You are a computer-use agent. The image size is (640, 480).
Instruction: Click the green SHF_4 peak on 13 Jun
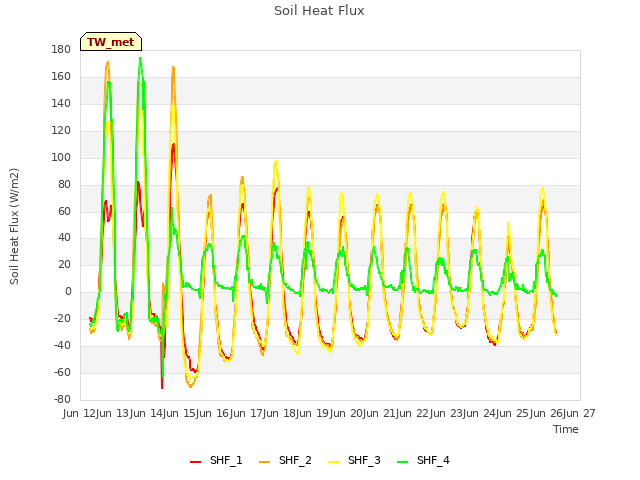tap(140, 58)
